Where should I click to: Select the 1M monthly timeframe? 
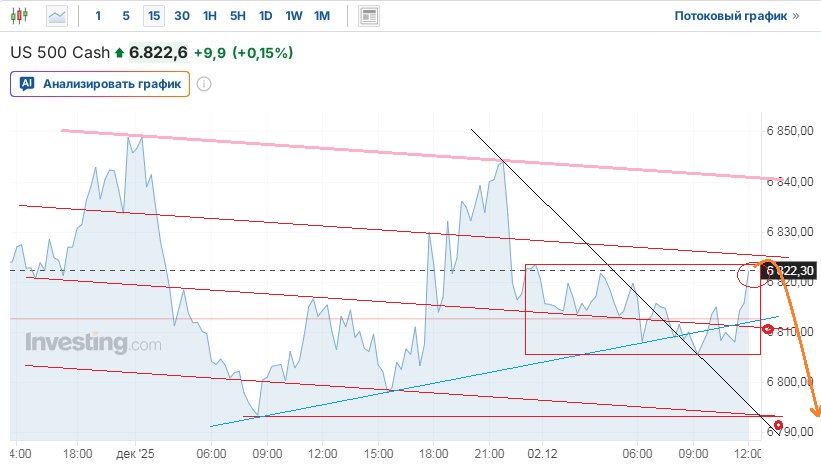(x=322, y=16)
